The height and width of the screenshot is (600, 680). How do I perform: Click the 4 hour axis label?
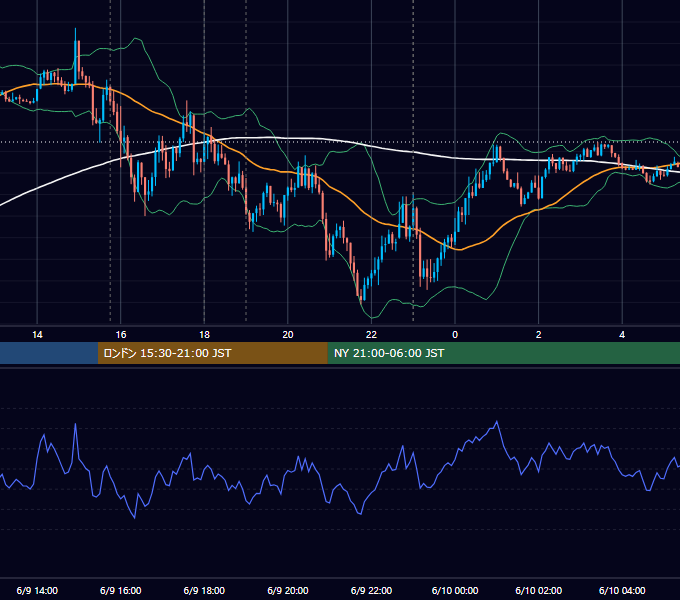pos(622,335)
